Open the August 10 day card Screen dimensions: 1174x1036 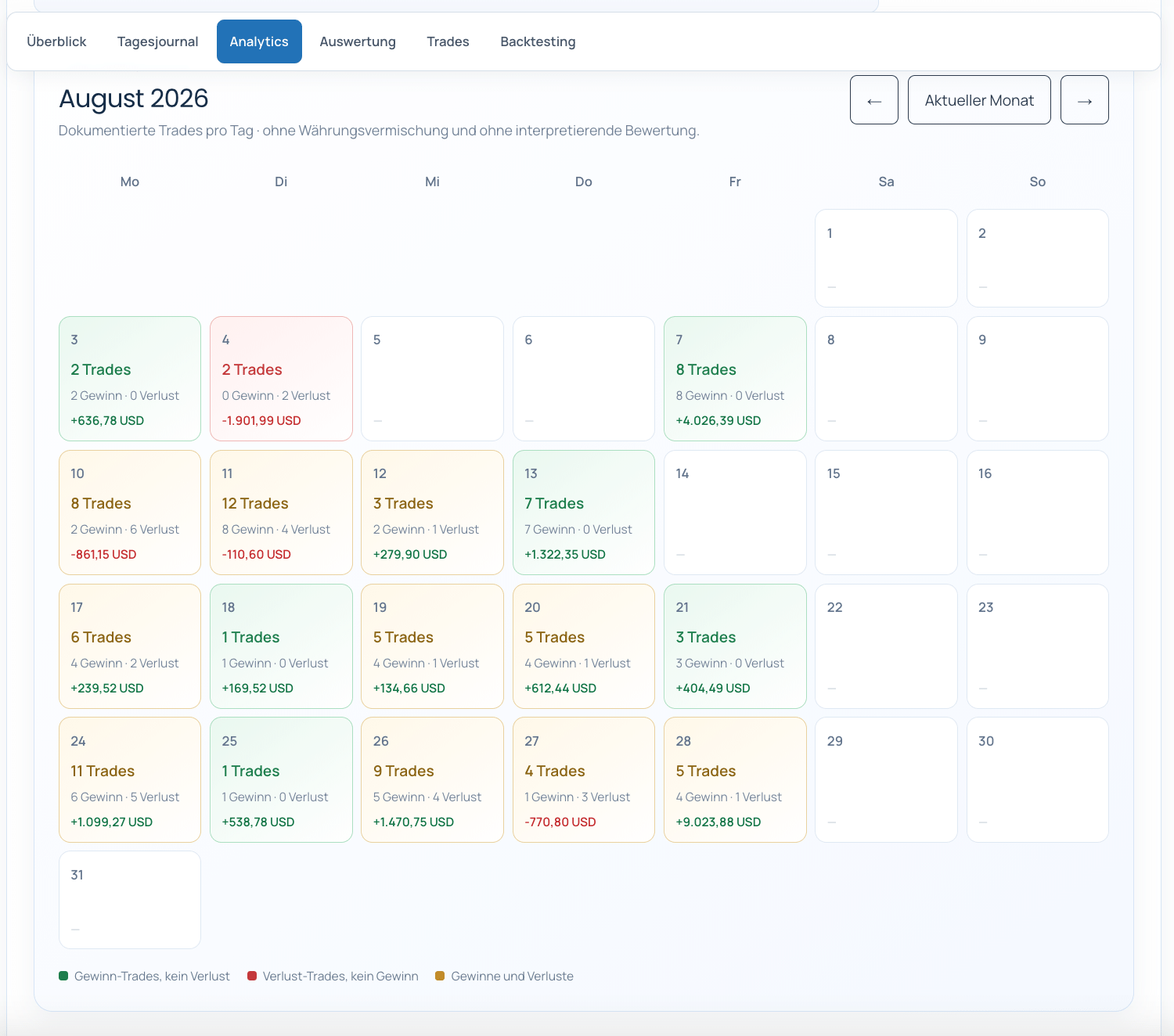pyautogui.click(x=130, y=513)
